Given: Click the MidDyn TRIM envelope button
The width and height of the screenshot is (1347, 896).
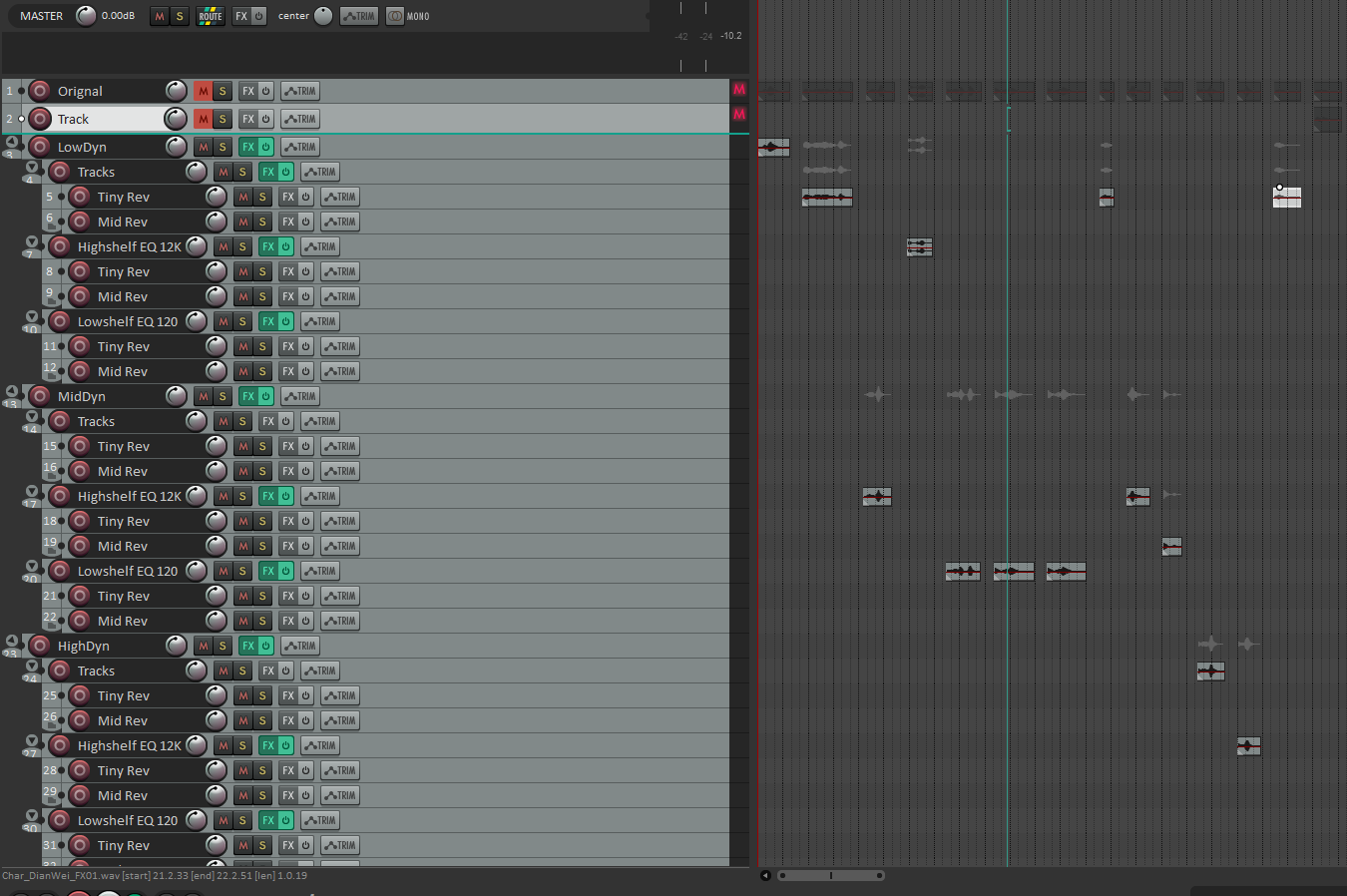Looking at the screenshot, I should click(300, 396).
